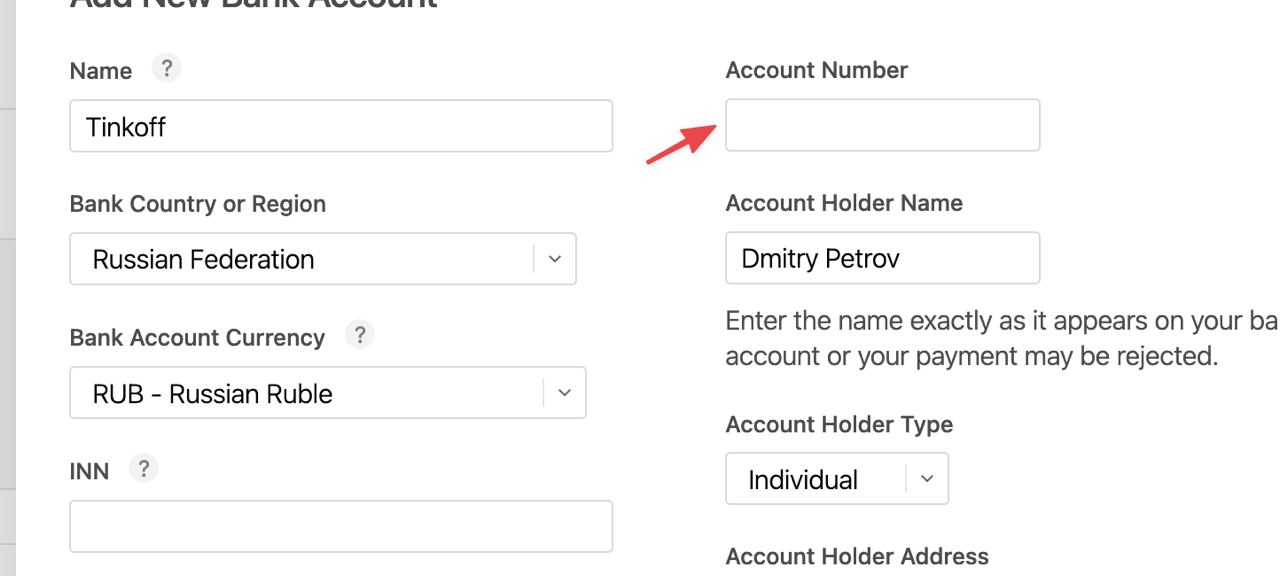Click the Account Holder Type label
The width and height of the screenshot is (1280, 576).
click(839, 424)
